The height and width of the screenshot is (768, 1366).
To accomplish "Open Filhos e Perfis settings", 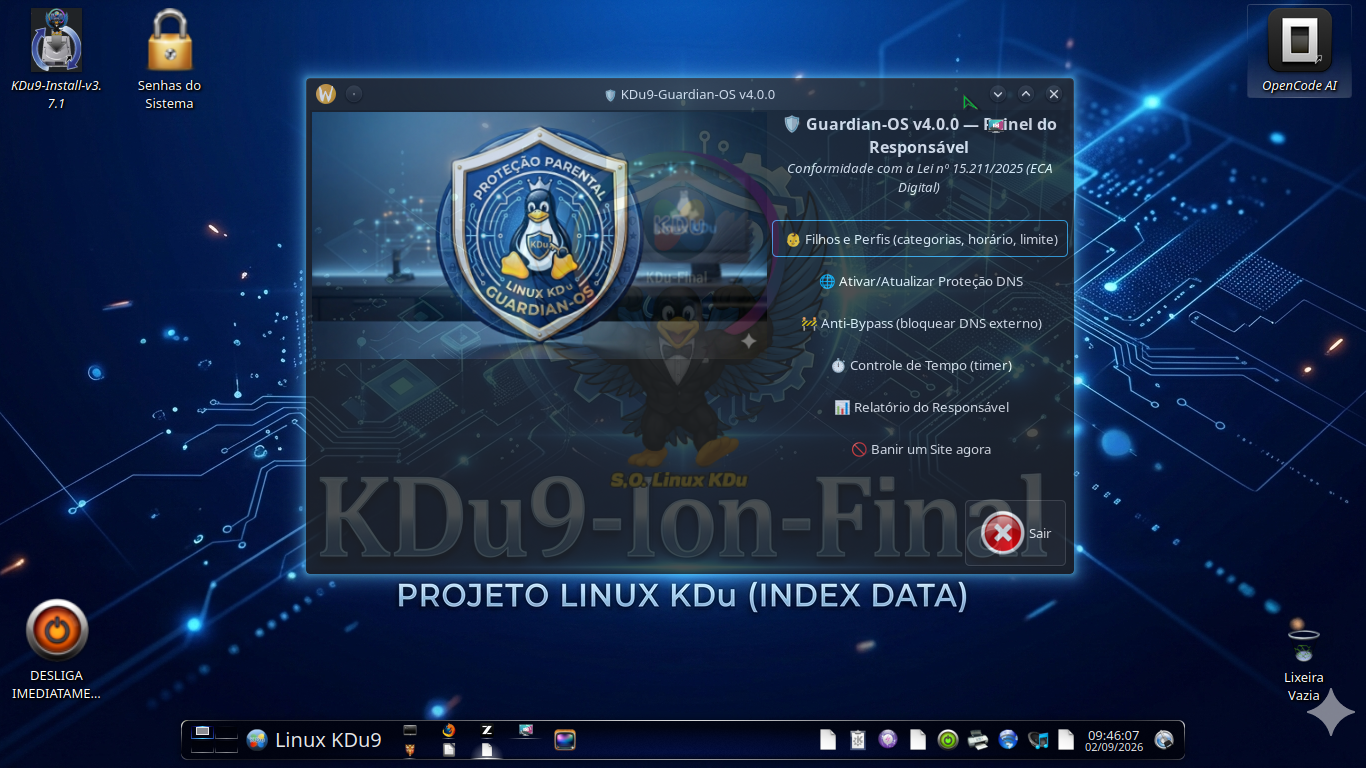I will [920, 239].
